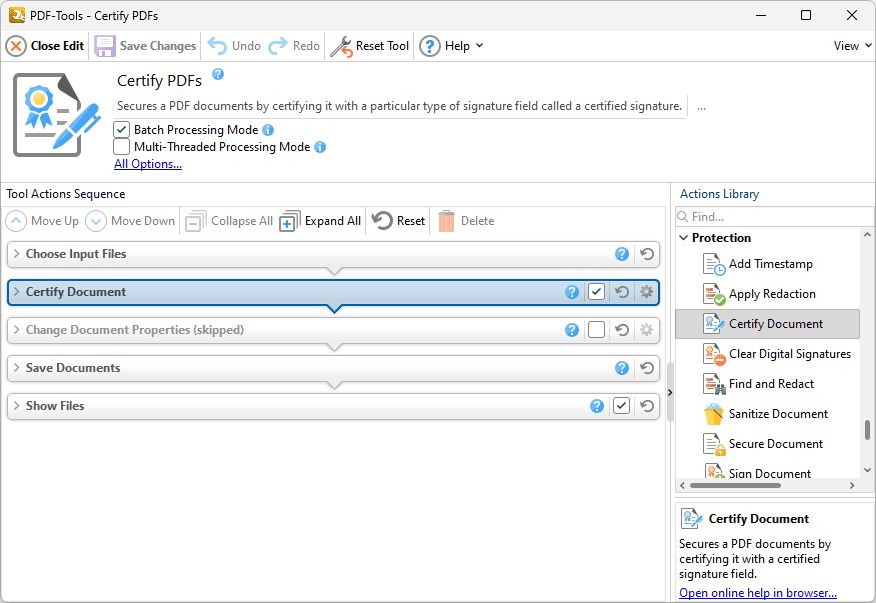Open help for Change Document Properties

pyautogui.click(x=572, y=330)
